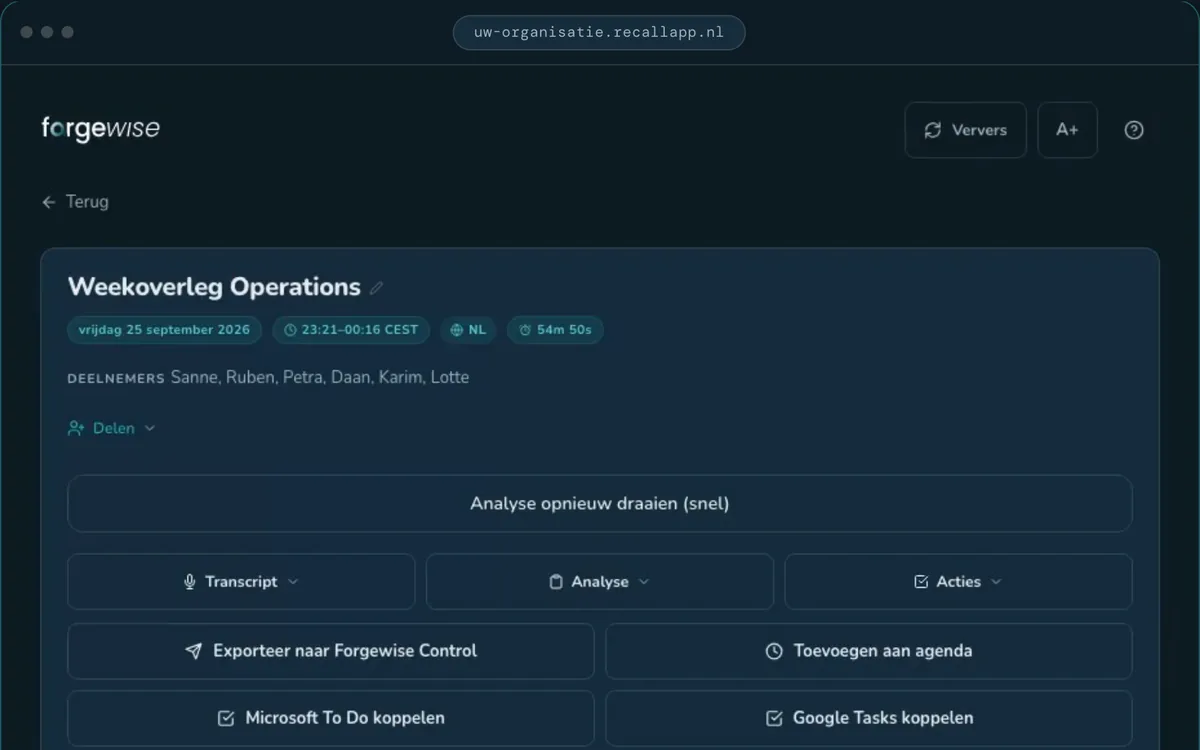This screenshot has width=1200, height=750.
Task: Expand the Analyse dropdown
Action: pos(600,582)
